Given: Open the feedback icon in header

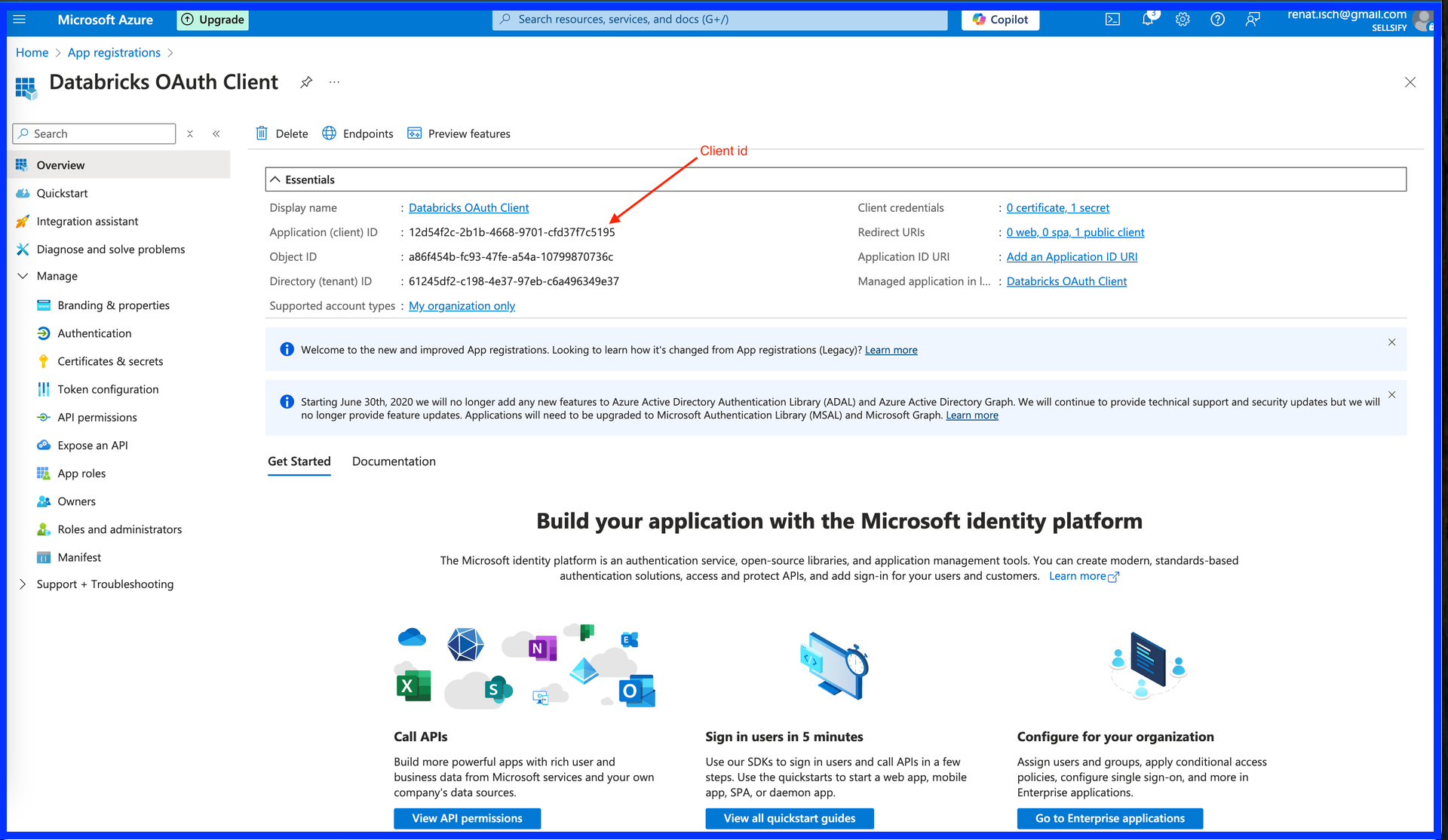Looking at the screenshot, I should (x=1252, y=20).
